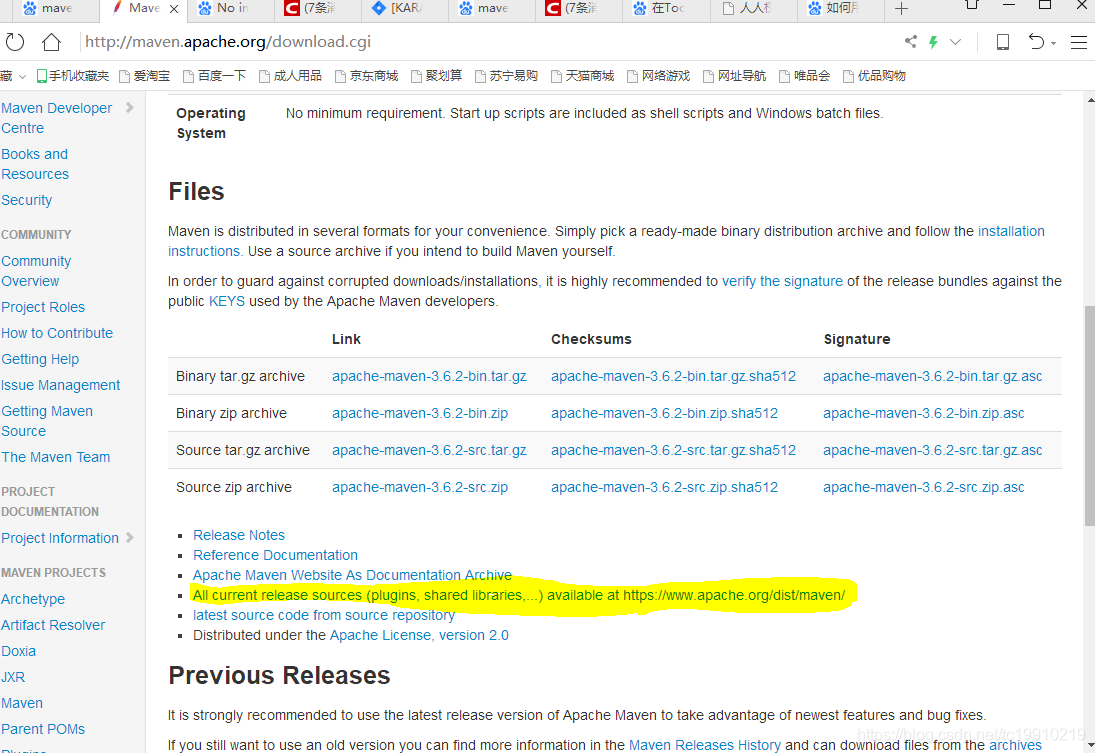
Task: Expand the Maven Developer Centre chevron
Action: coord(129,108)
